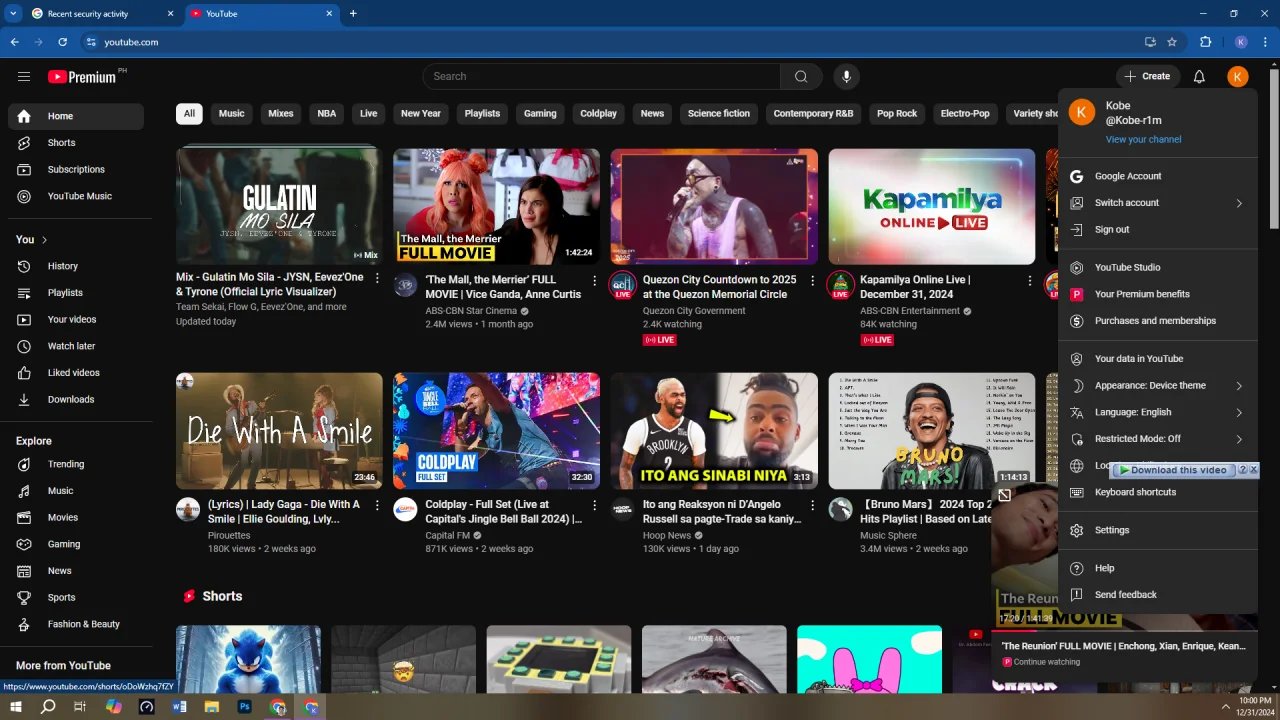Open Purchases and memberships menu item
Viewport: 1280px width, 720px height.
coord(1158,321)
